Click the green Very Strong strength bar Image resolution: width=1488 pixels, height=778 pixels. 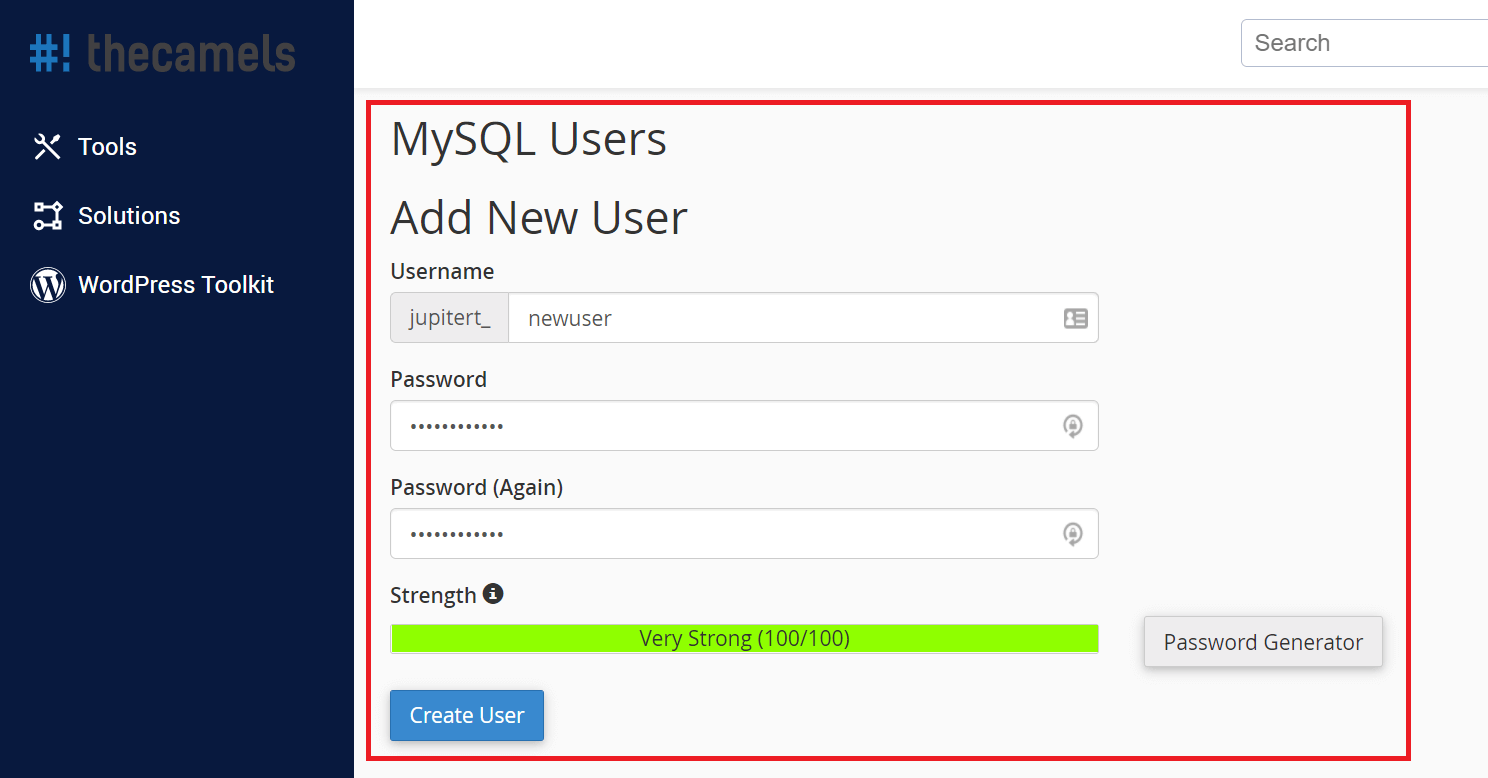744,639
